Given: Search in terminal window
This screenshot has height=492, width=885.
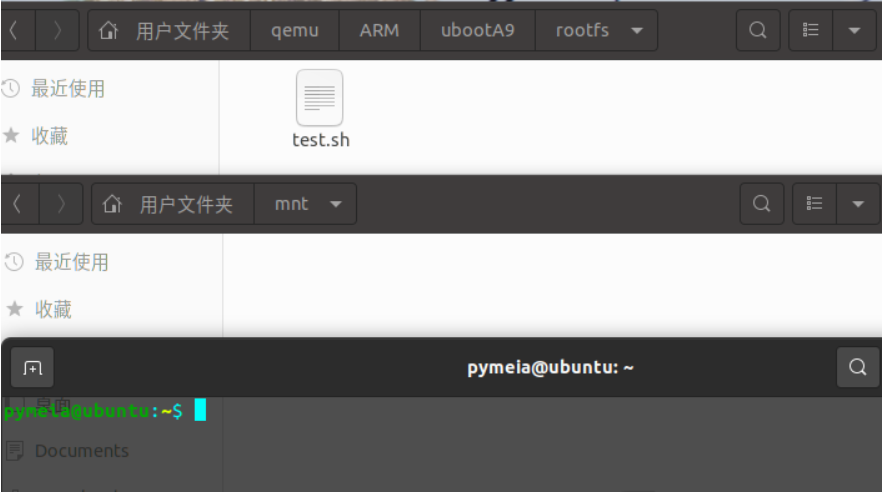Looking at the screenshot, I should tap(858, 367).
